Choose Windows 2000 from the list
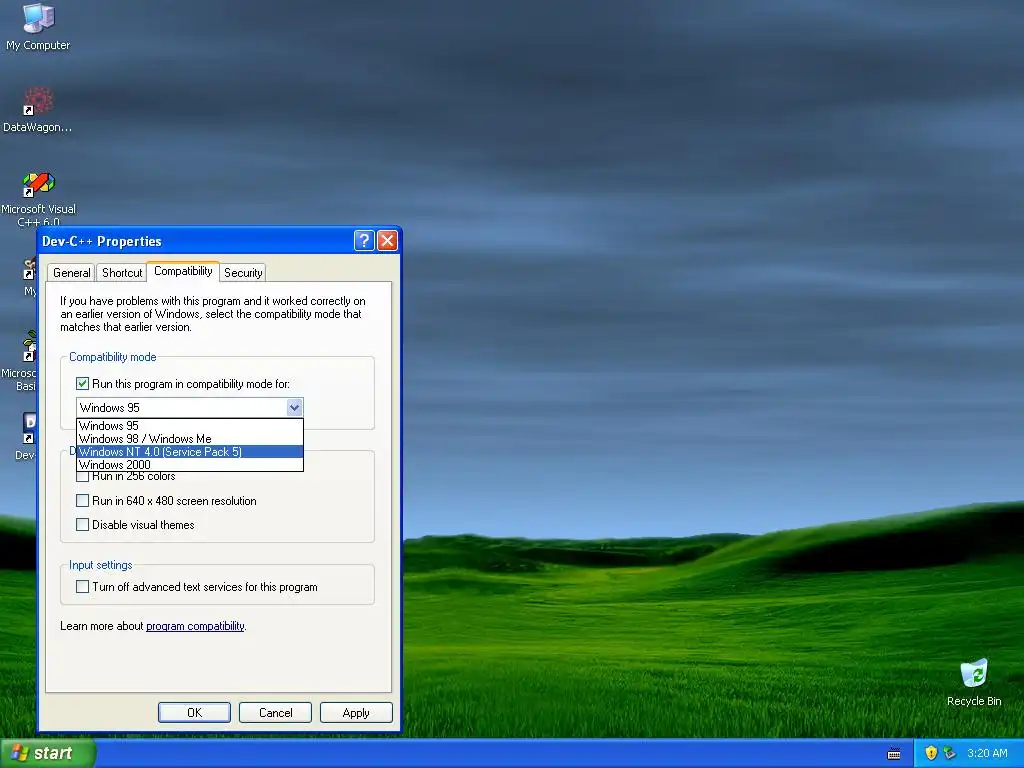1024x768 pixels. coord(190,465)
